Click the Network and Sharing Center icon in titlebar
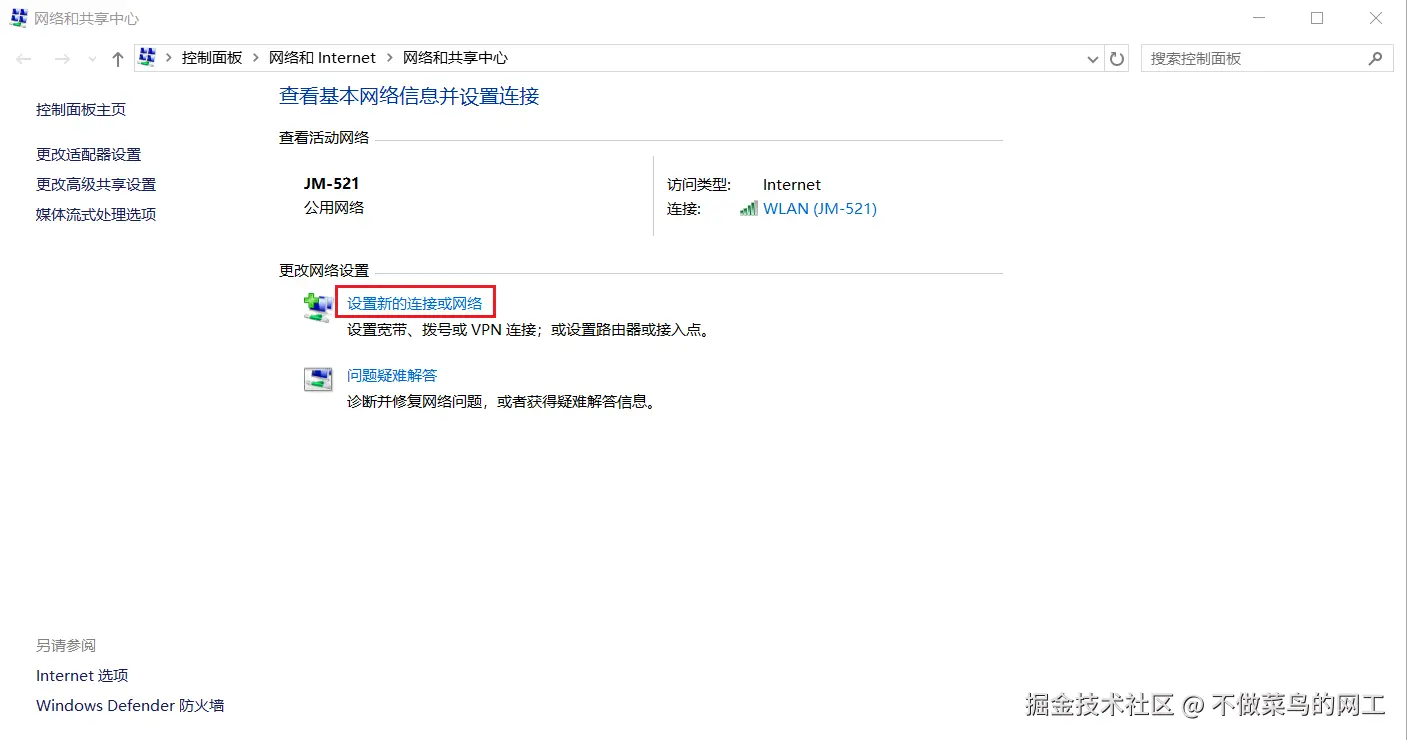 [x=18, y=17]
